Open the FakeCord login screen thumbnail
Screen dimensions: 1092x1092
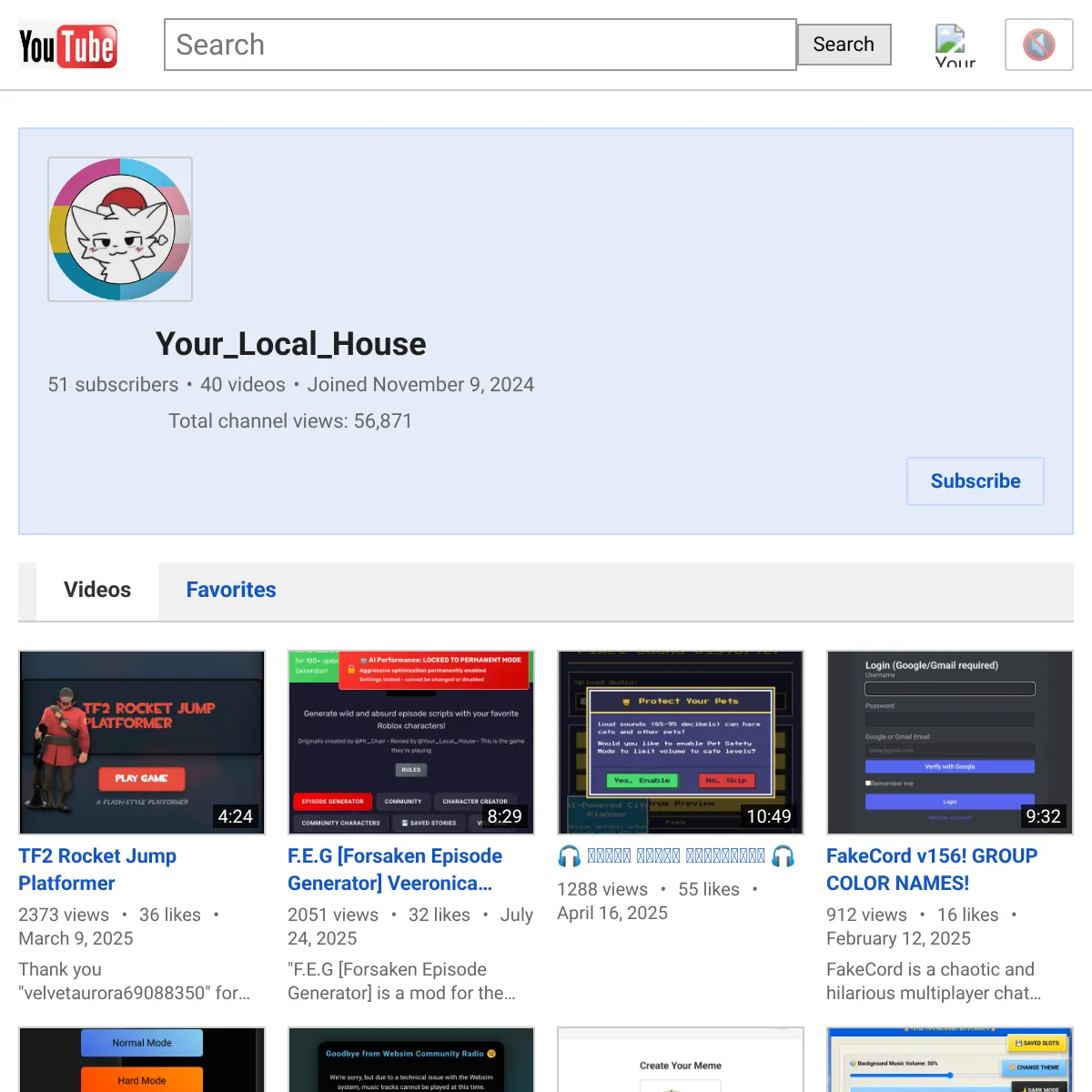click(950, 742)
